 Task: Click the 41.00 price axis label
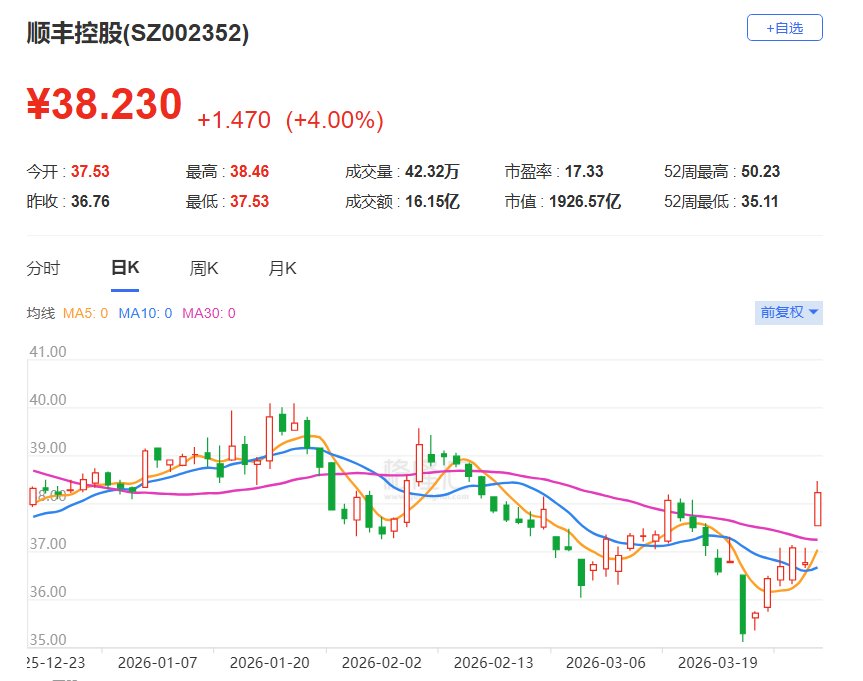click(48, 352)
